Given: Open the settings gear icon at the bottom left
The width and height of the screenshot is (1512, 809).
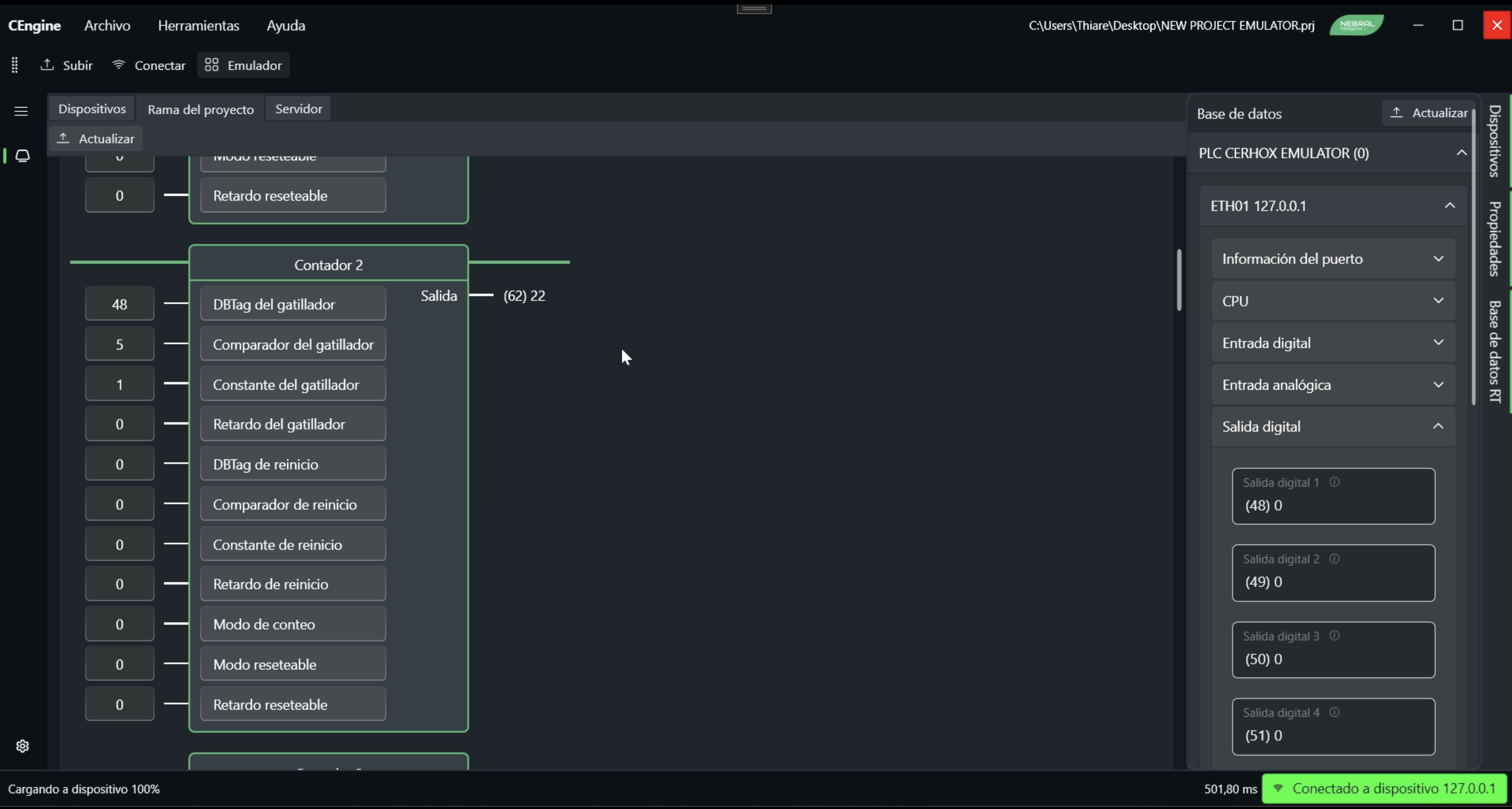Looking at the screenshot, I should [22, 746].
